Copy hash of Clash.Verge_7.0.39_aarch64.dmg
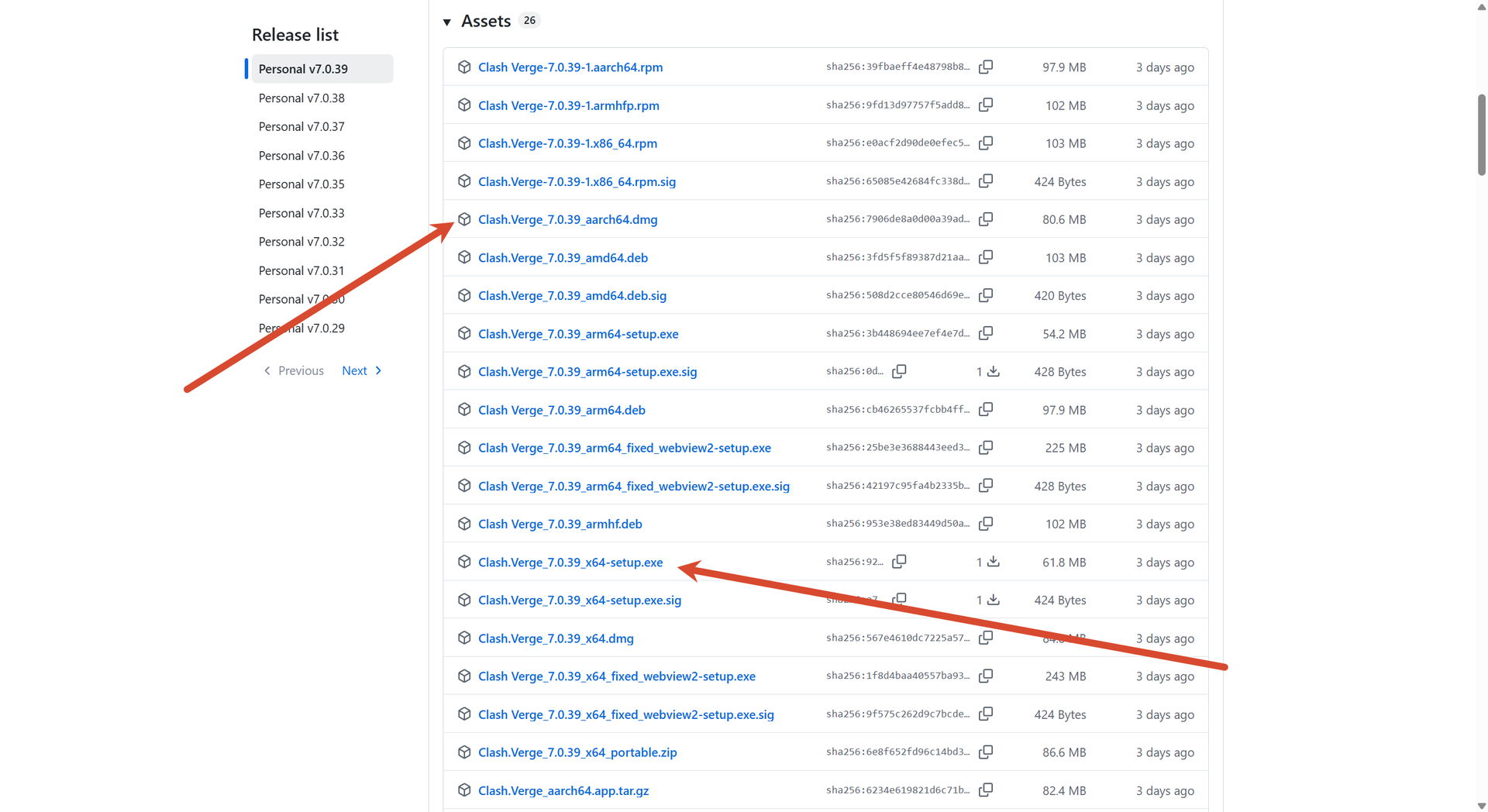Screen dimensions: 1488x812 [986, 219]
